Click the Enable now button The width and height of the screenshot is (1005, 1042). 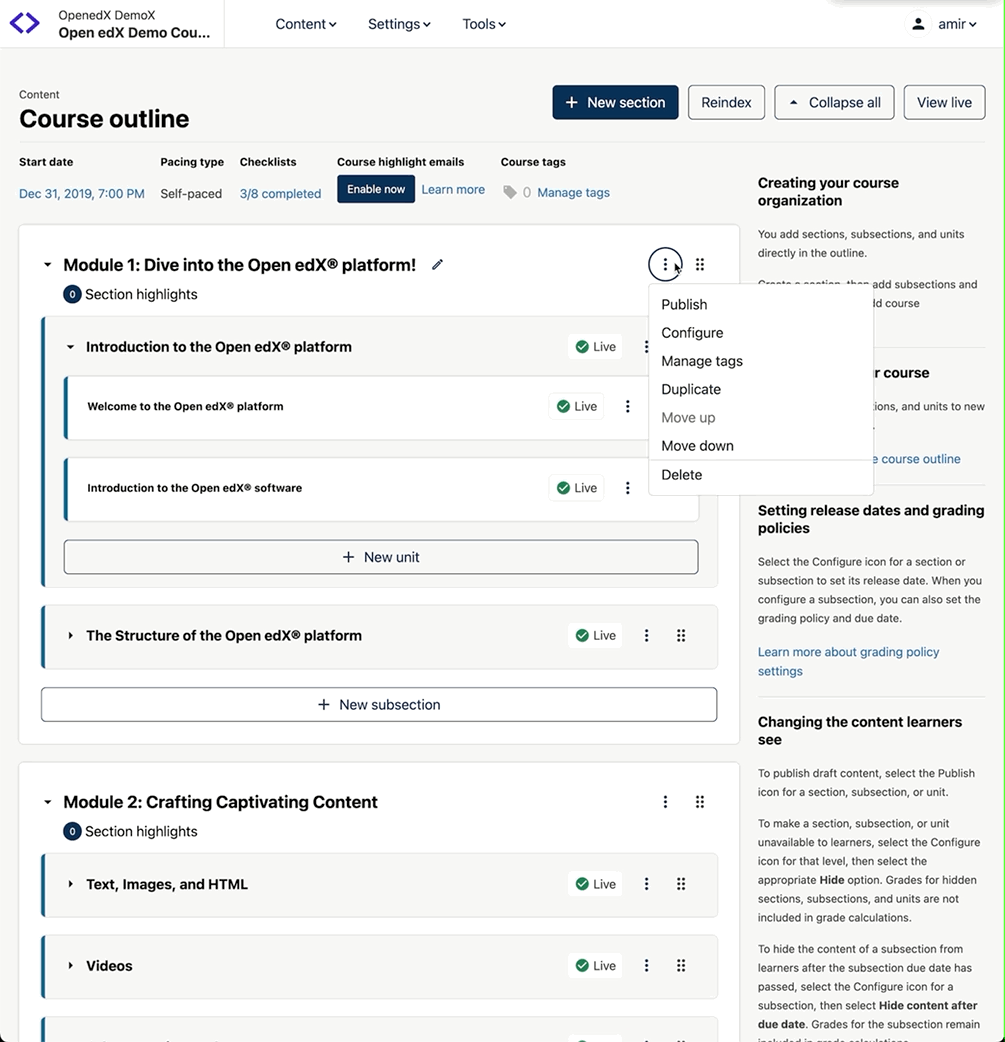click(376, 189)
